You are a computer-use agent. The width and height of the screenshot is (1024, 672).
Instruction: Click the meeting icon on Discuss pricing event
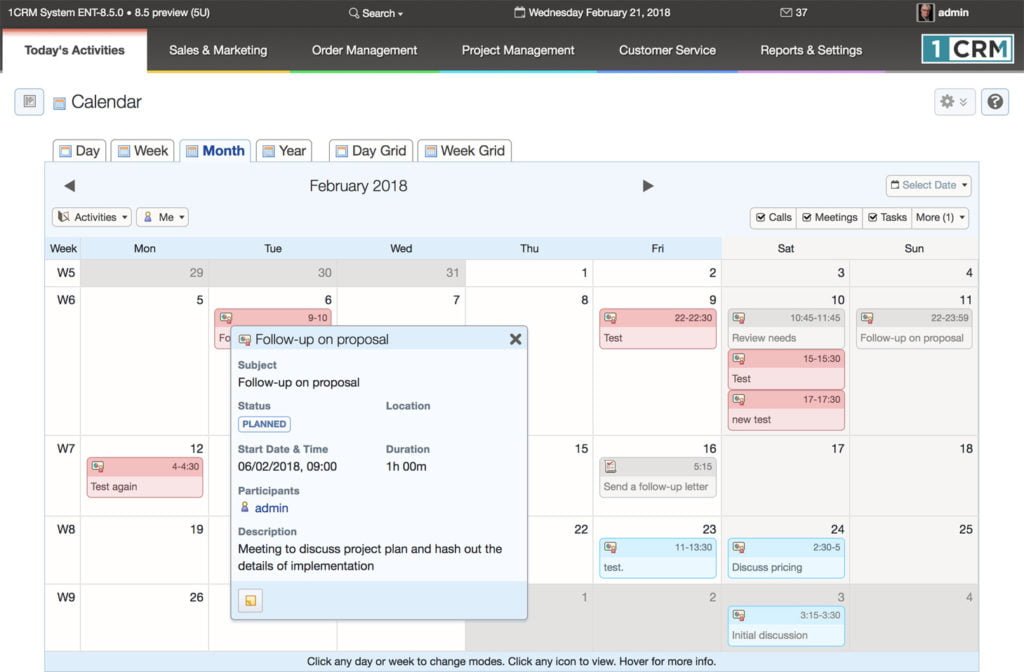(740, 547)
